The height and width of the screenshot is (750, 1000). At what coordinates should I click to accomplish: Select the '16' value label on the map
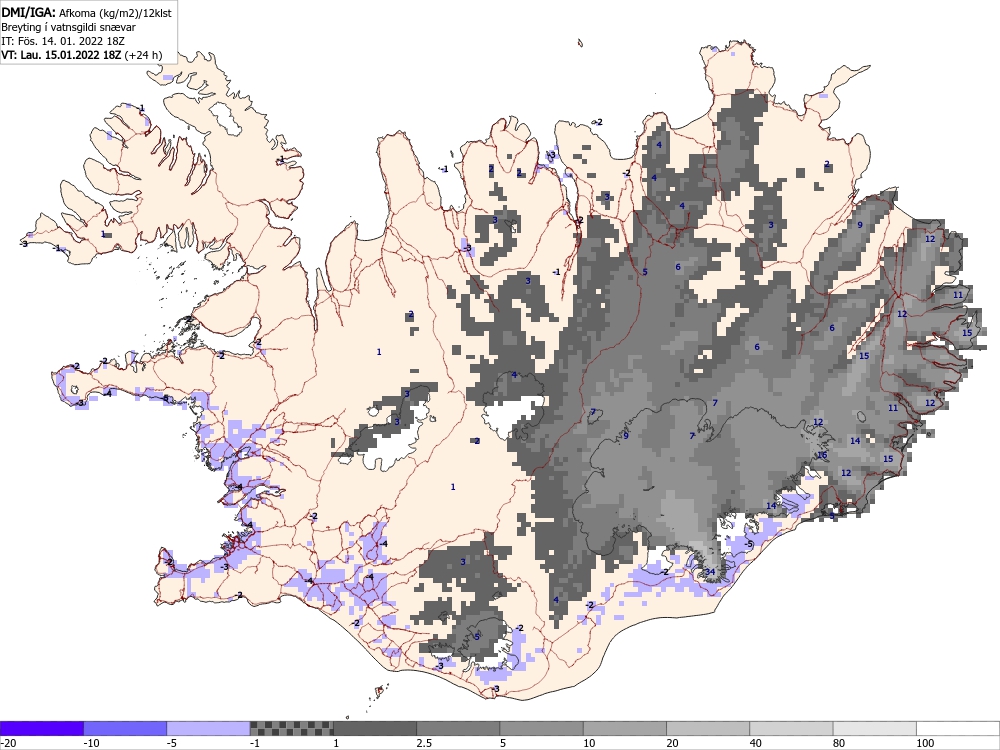pos(822,455)
